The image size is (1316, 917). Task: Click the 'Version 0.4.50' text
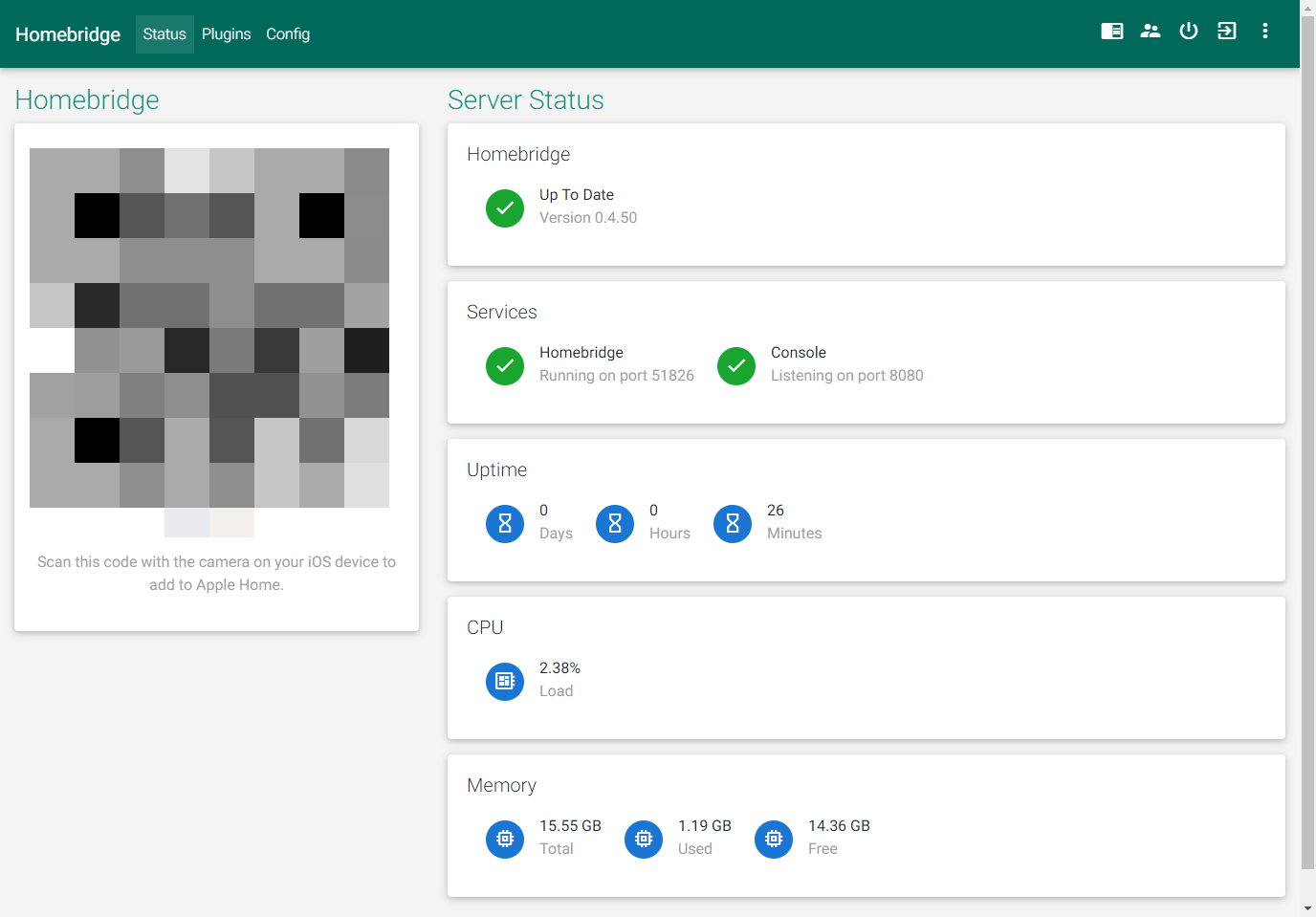(588, 218)
